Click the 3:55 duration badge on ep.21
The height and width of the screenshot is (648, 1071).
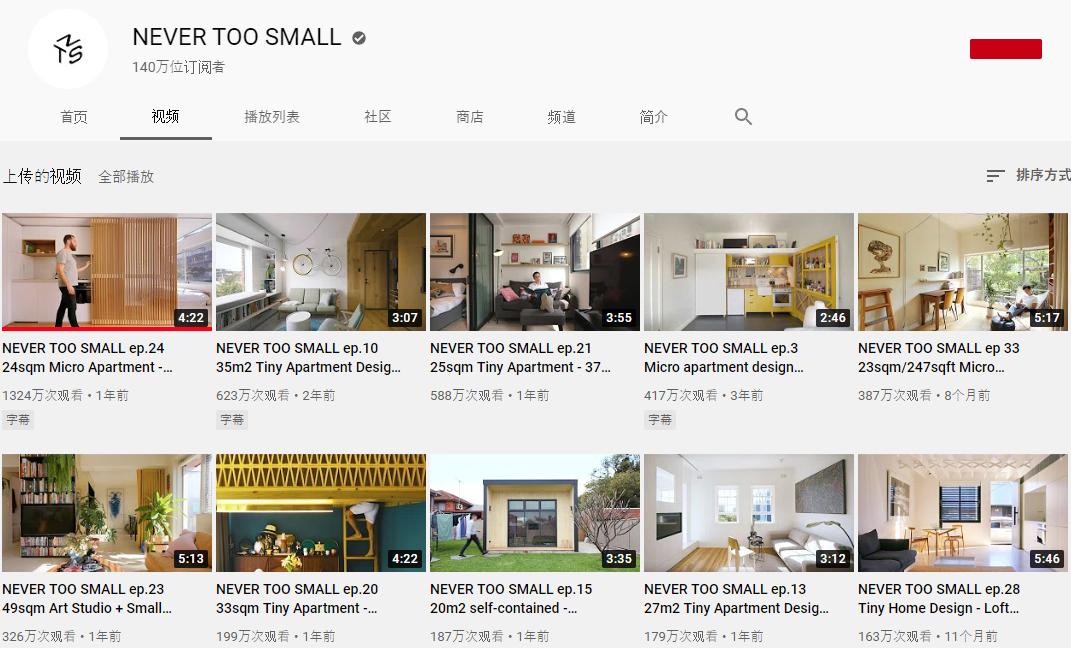[619, 318]
